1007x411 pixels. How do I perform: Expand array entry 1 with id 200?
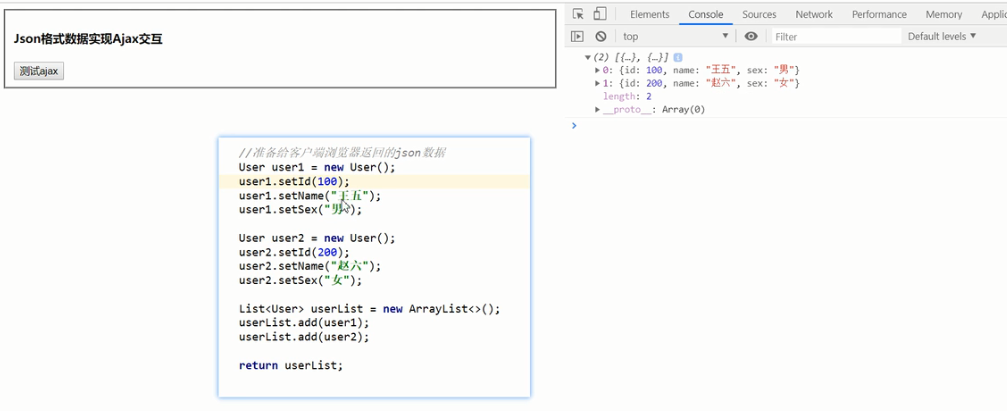(598, 83)
